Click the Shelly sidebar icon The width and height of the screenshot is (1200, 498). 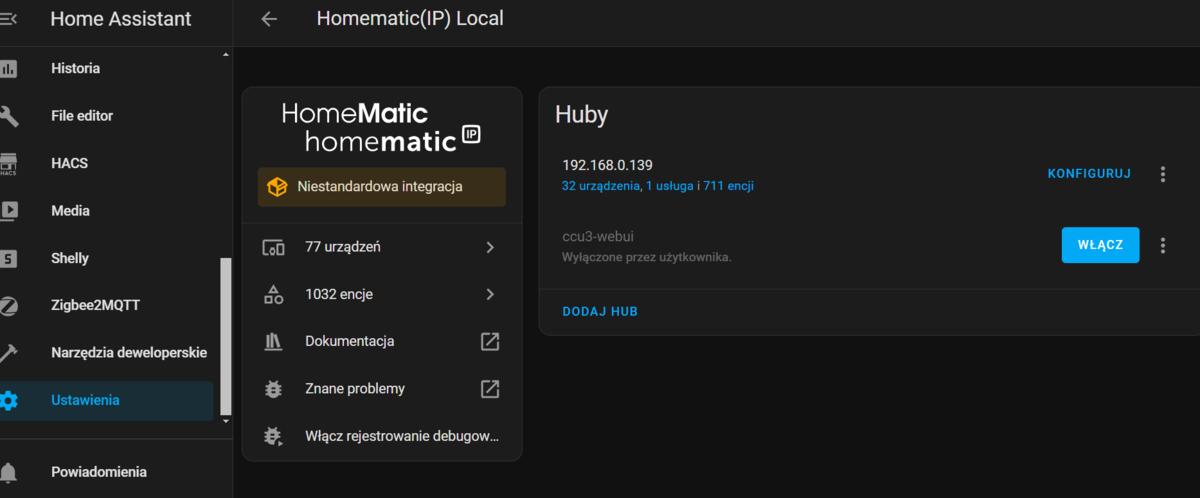point(8,258)
